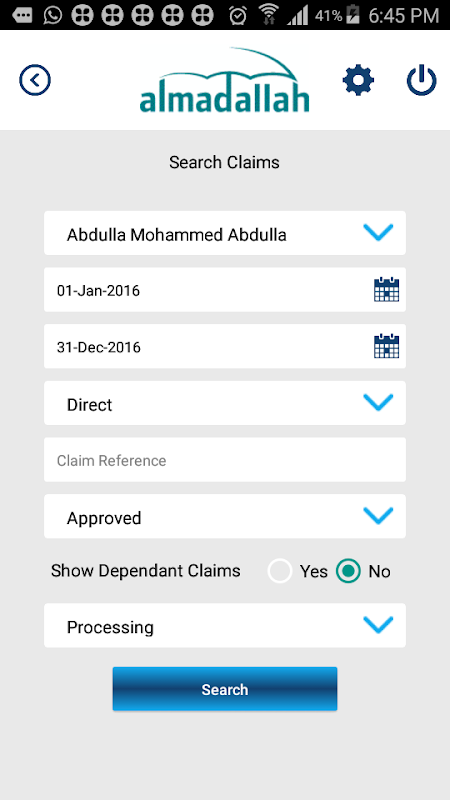Tap the almadallah logo
This screenshot has height=800, width=450.
(224, 80)
